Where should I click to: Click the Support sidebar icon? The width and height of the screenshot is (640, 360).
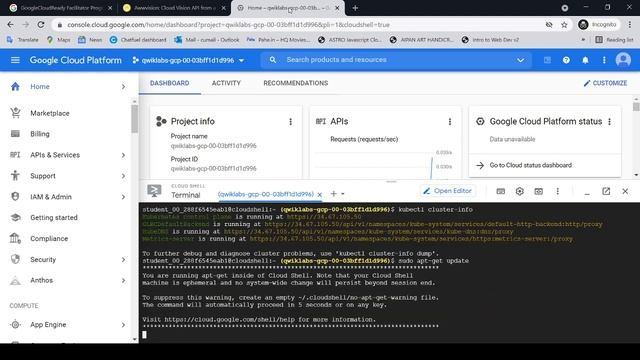15,176
